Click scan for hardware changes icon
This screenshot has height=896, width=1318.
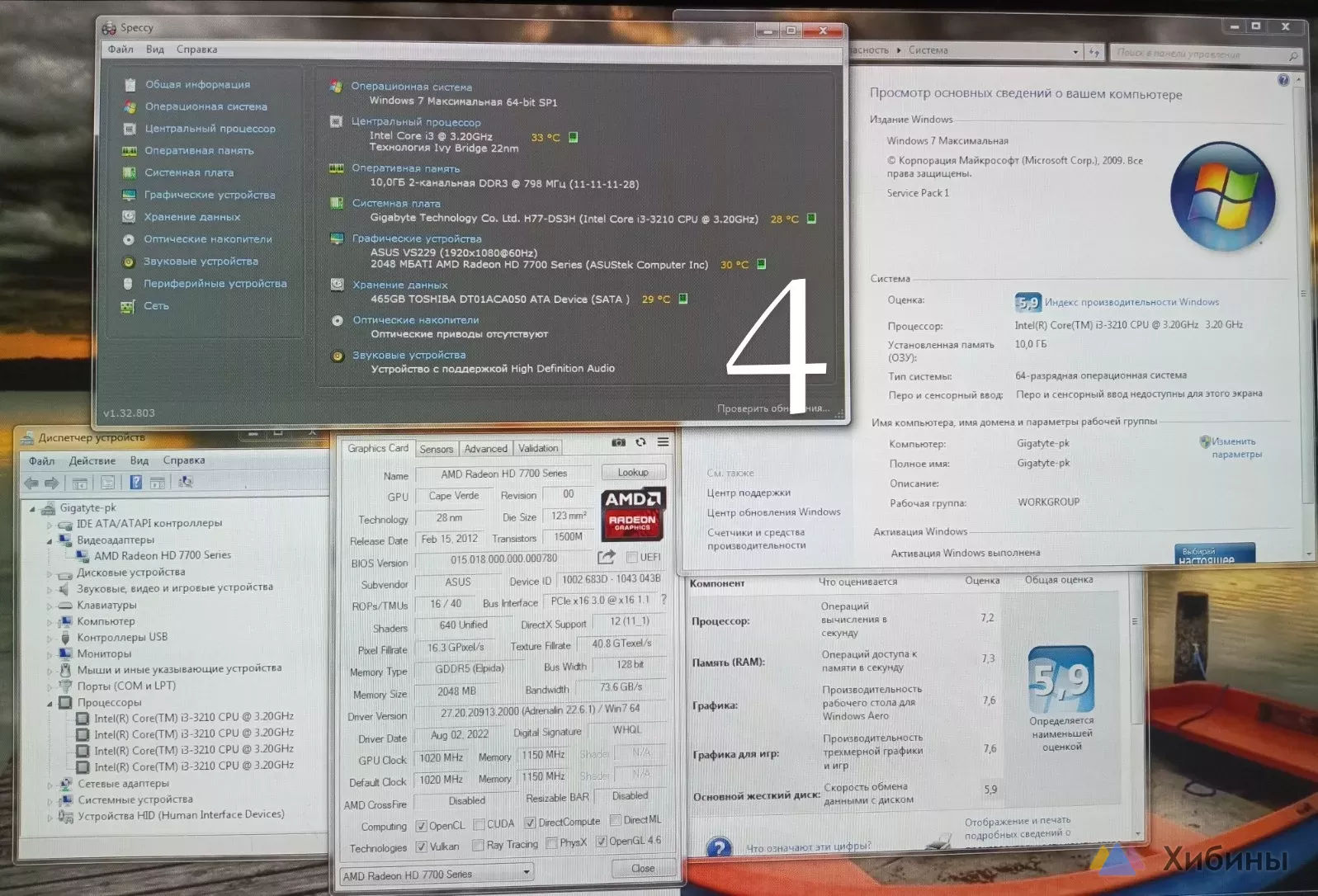pyautogui.click(x=186, y=483)
